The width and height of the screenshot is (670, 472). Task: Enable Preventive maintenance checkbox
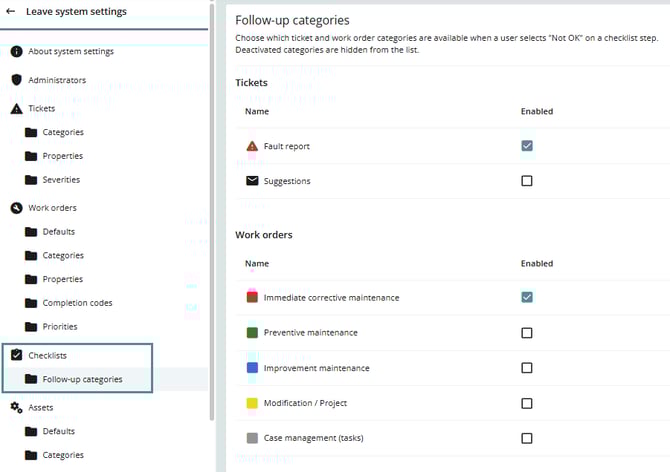click(527, 333)
